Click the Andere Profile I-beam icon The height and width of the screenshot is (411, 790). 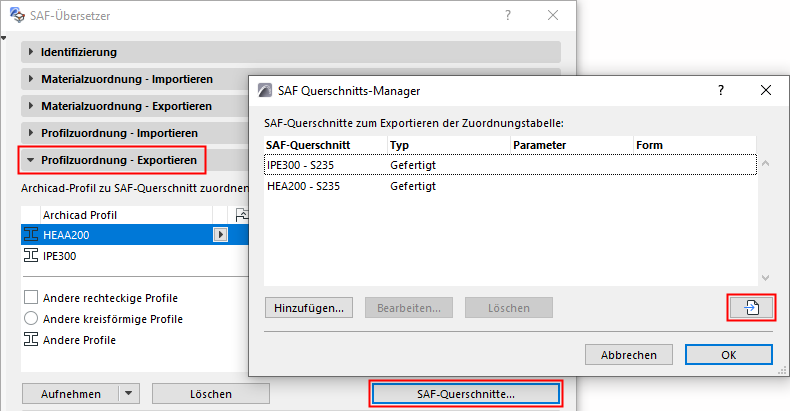pos(30,340)
